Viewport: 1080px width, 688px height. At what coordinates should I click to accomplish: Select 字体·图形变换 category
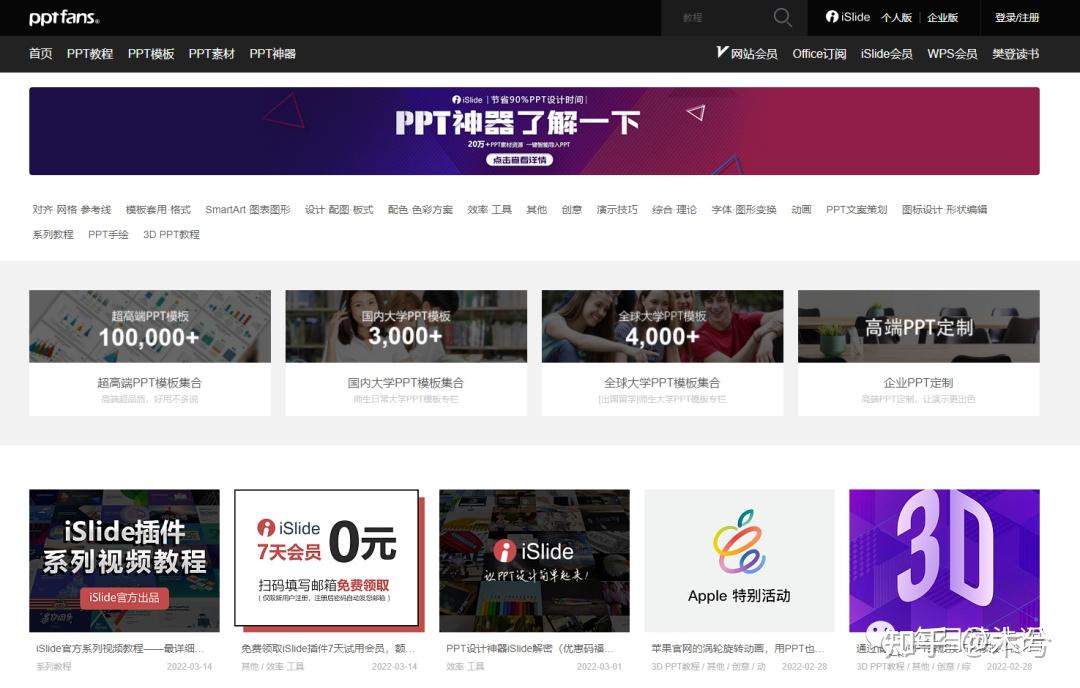pos(744,209)
